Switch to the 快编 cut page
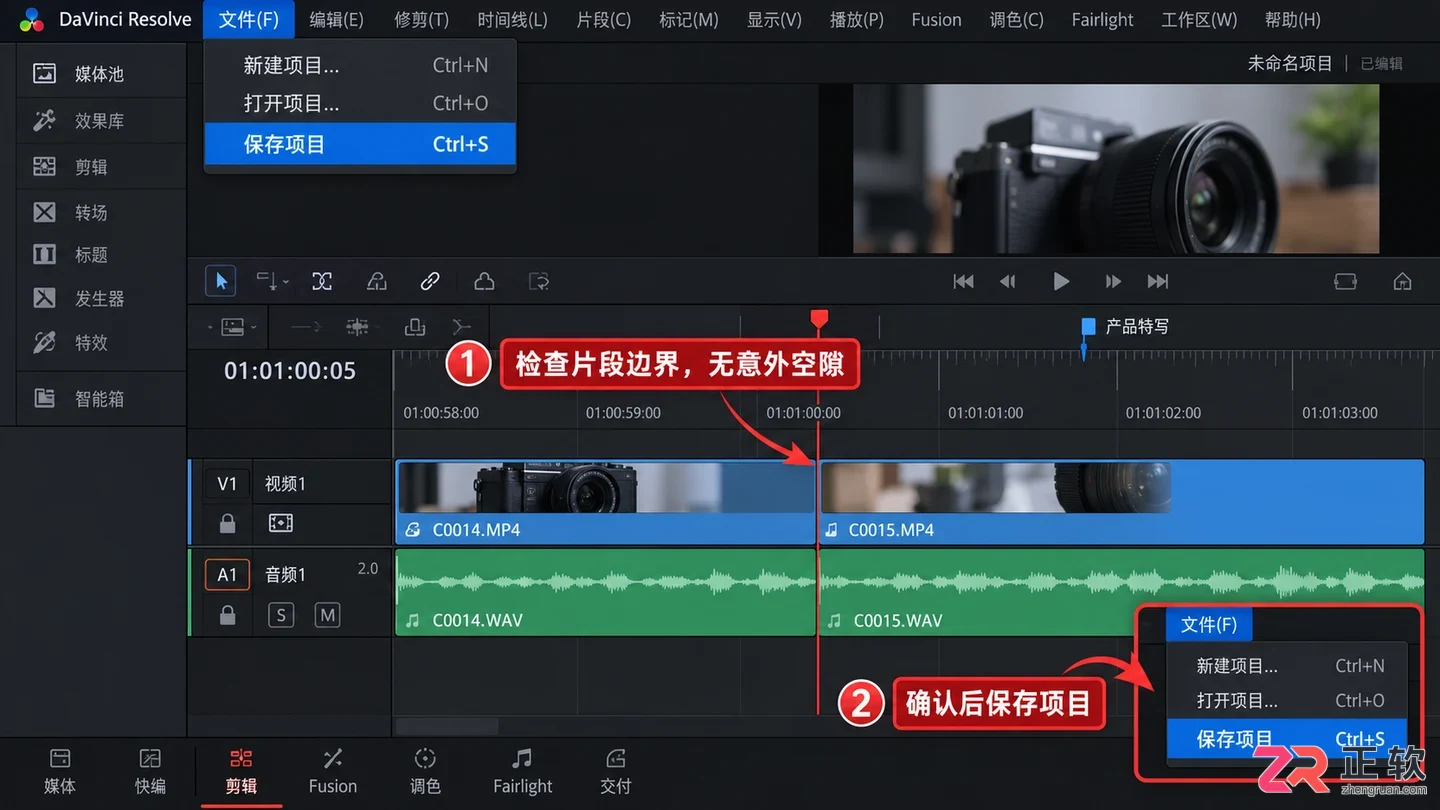 coord(150,772)
